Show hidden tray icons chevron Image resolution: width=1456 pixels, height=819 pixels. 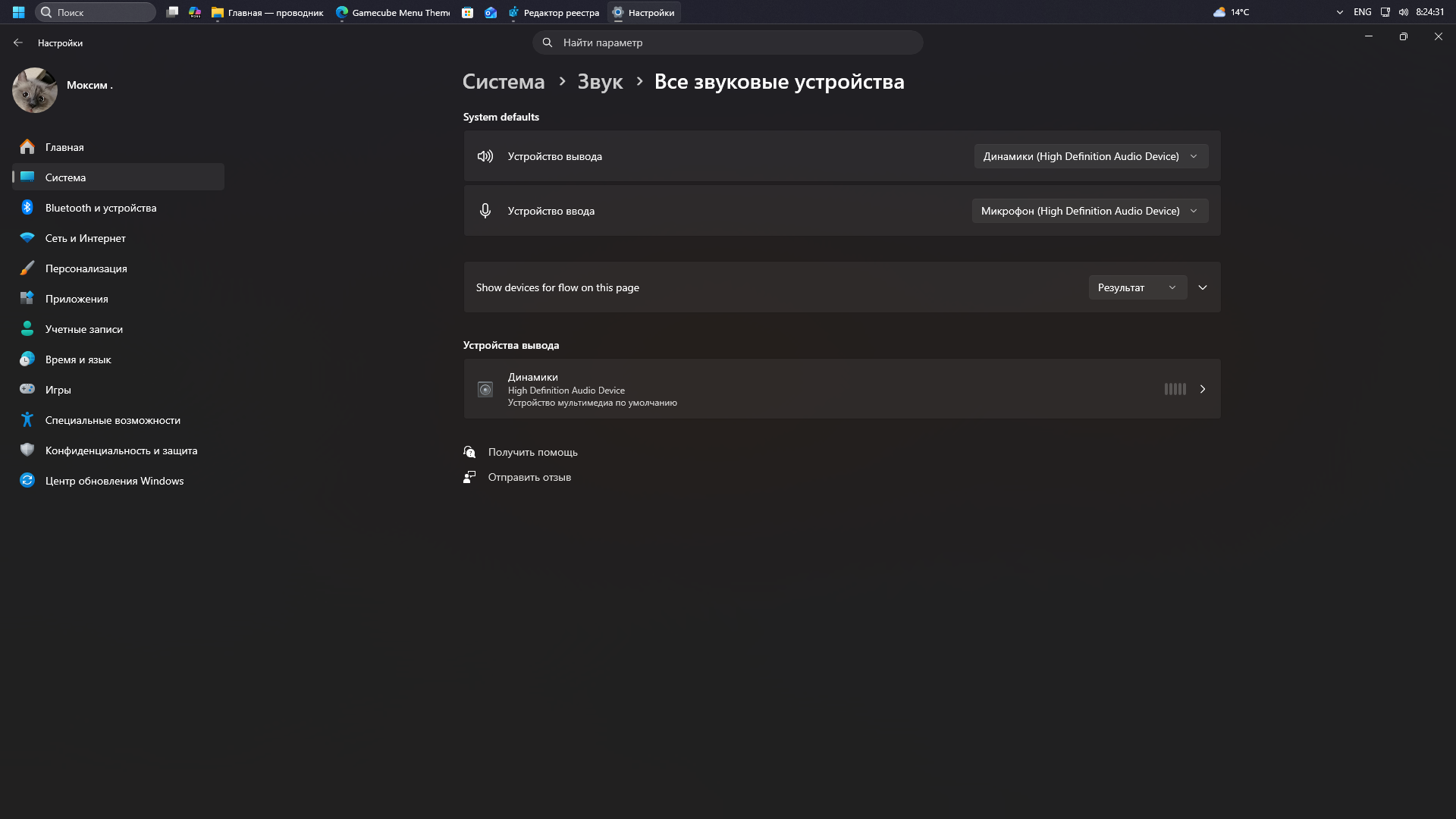click(x=1340, y=12)
